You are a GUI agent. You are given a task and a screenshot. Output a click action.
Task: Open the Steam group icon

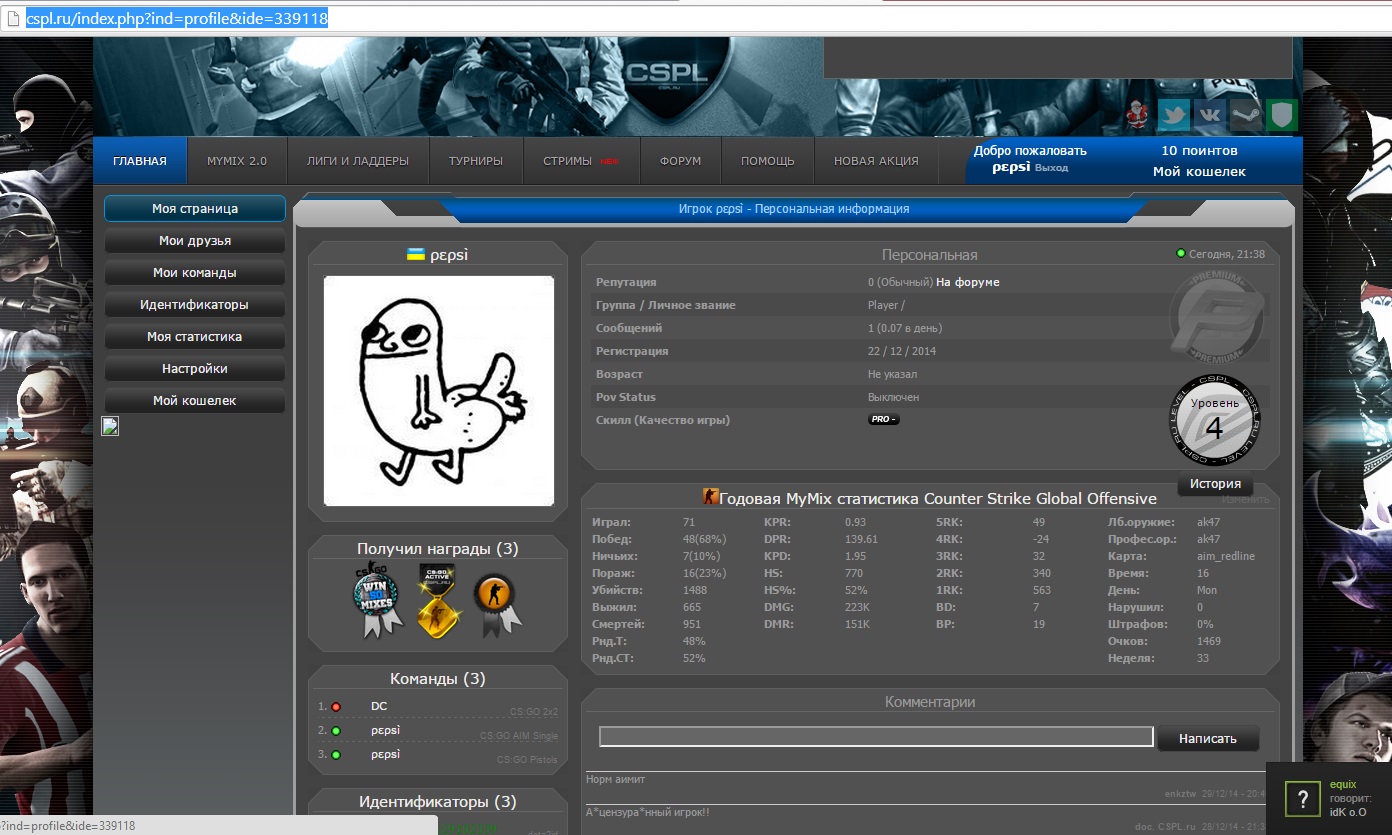[1245, 115]
